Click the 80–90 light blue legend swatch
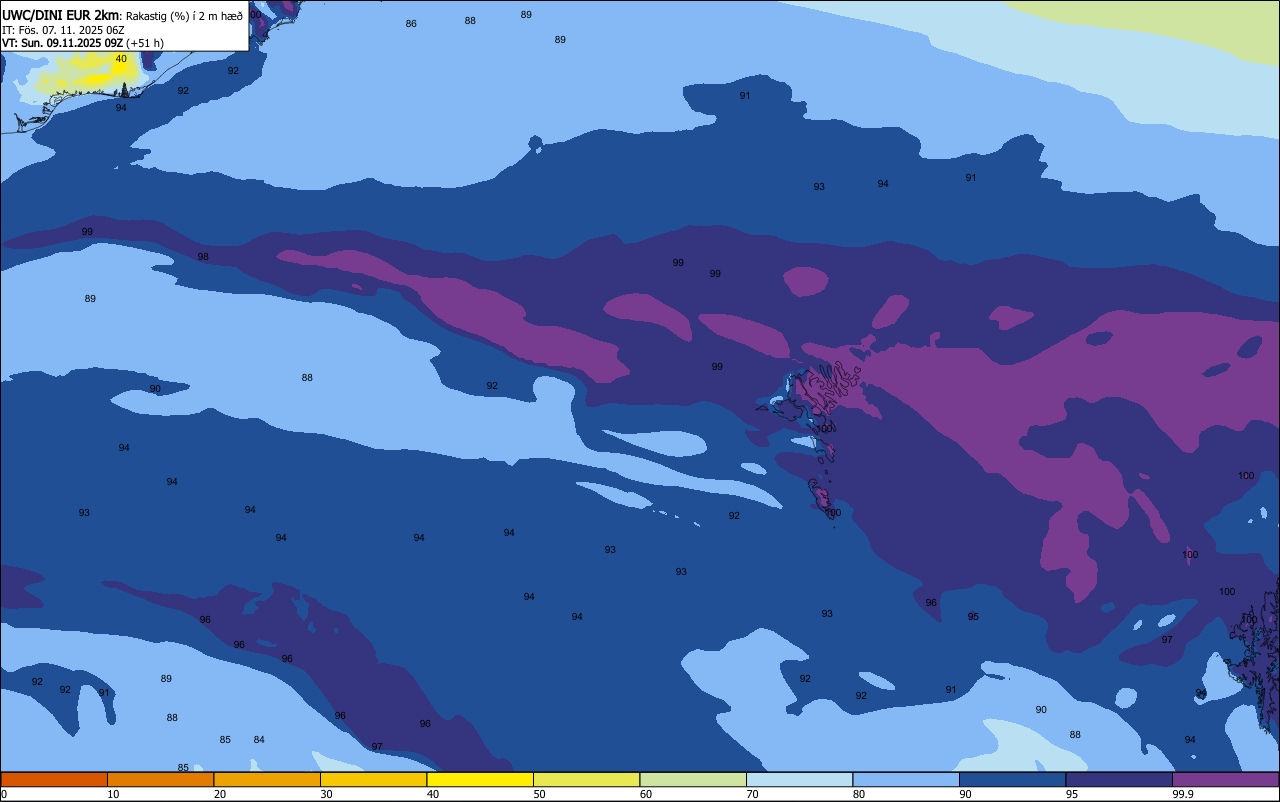Screen dimensions: 1280x802 (906, 779)
